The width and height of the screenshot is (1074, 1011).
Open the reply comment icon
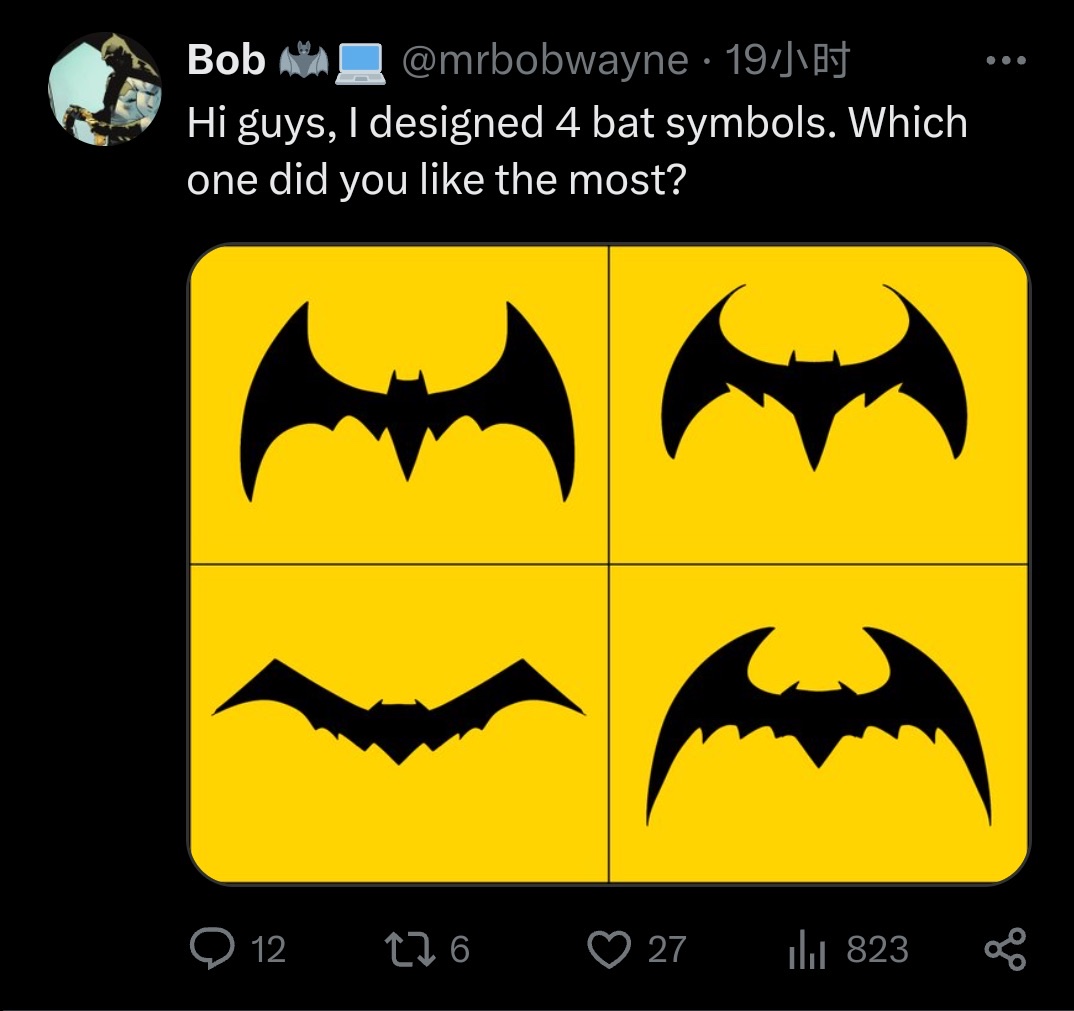click(212, 949)
